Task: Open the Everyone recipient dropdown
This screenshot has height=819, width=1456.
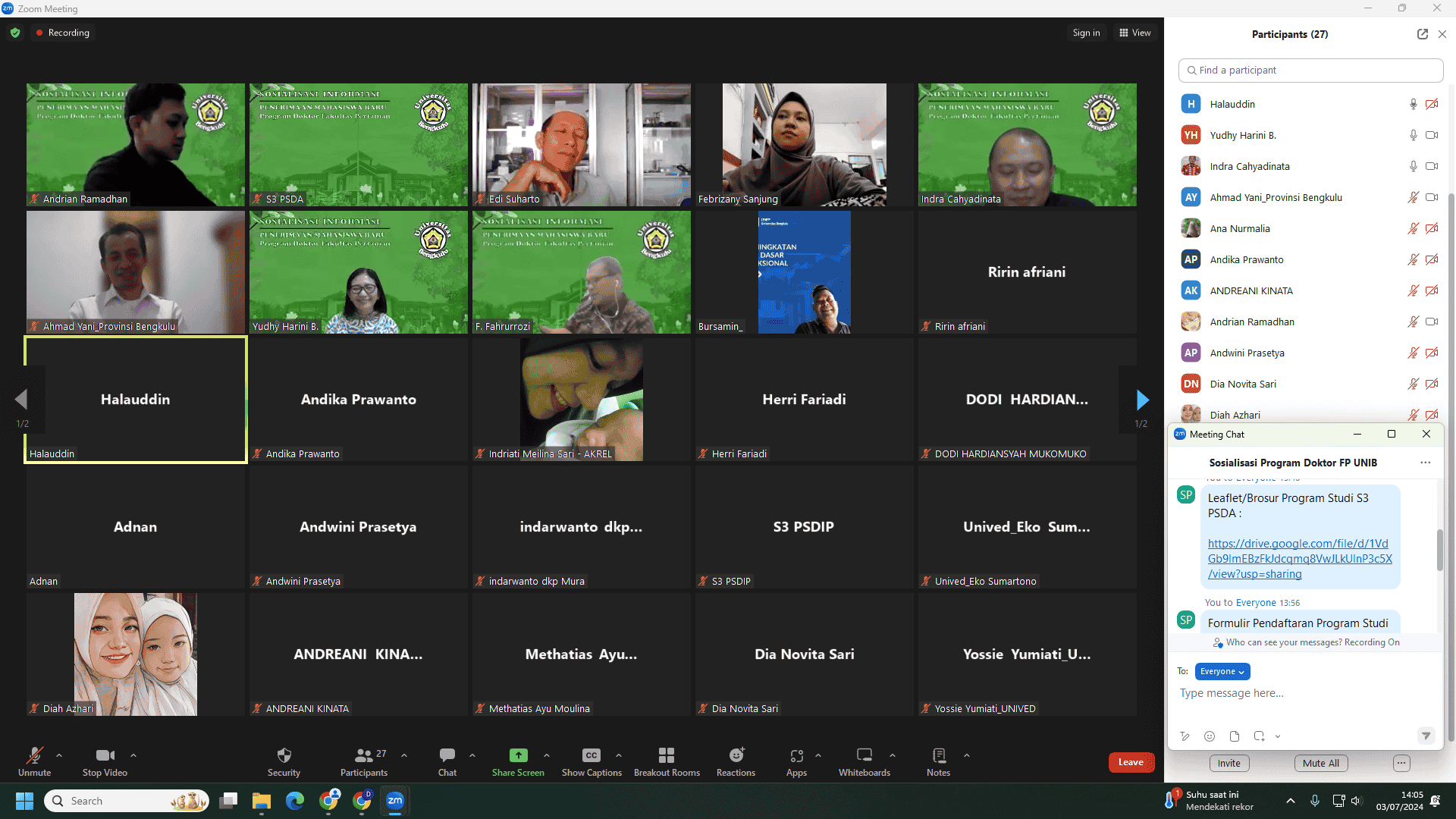Action: click(1222, 671)
